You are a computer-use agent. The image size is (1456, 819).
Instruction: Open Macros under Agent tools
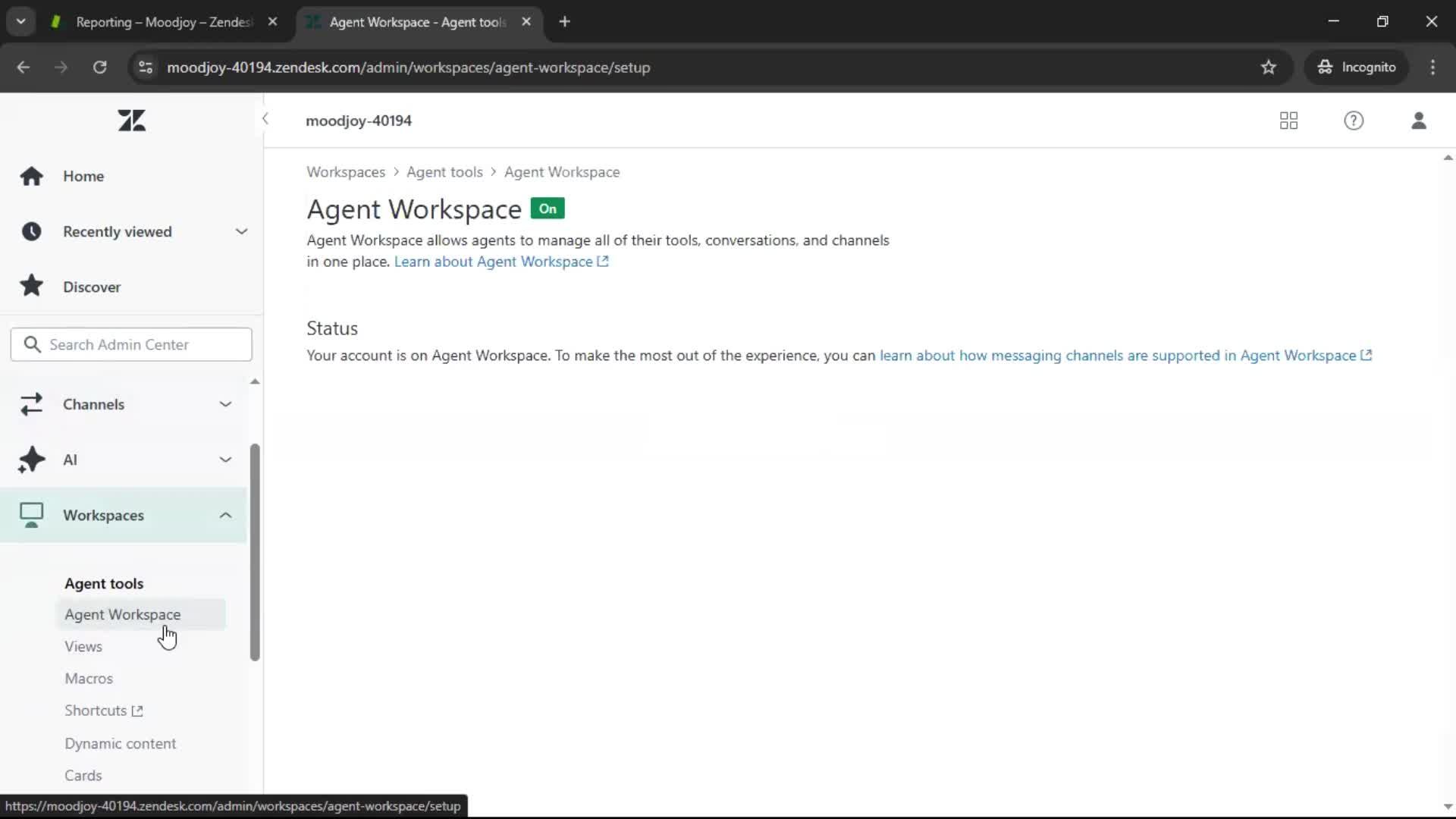(89, 678)
